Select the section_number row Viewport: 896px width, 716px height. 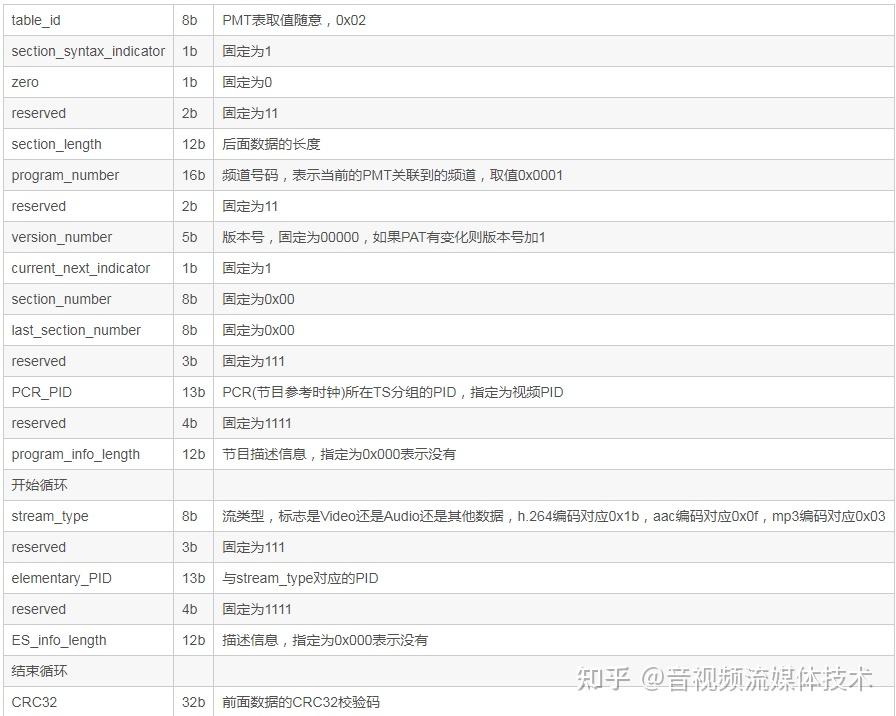[x=60, y=299]
